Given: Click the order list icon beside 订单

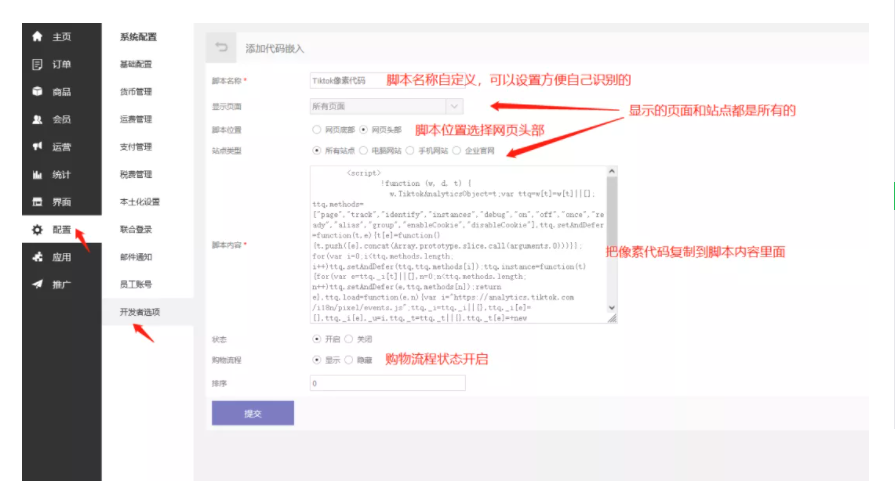Looking at the screenshot, I should (37, 65).
